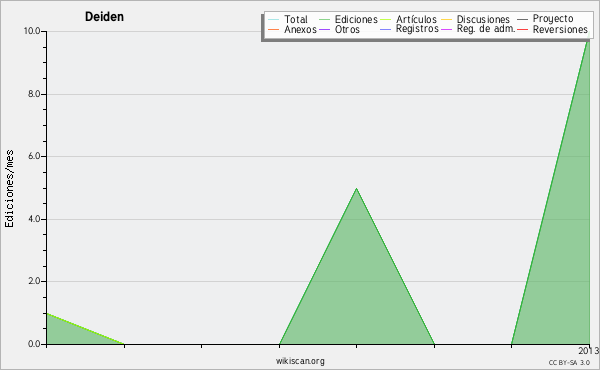Image resolution: width=600 pixels, height=370 pixels.
Task: Click the 8.0 y-axis value
Action: coord(34,94)
